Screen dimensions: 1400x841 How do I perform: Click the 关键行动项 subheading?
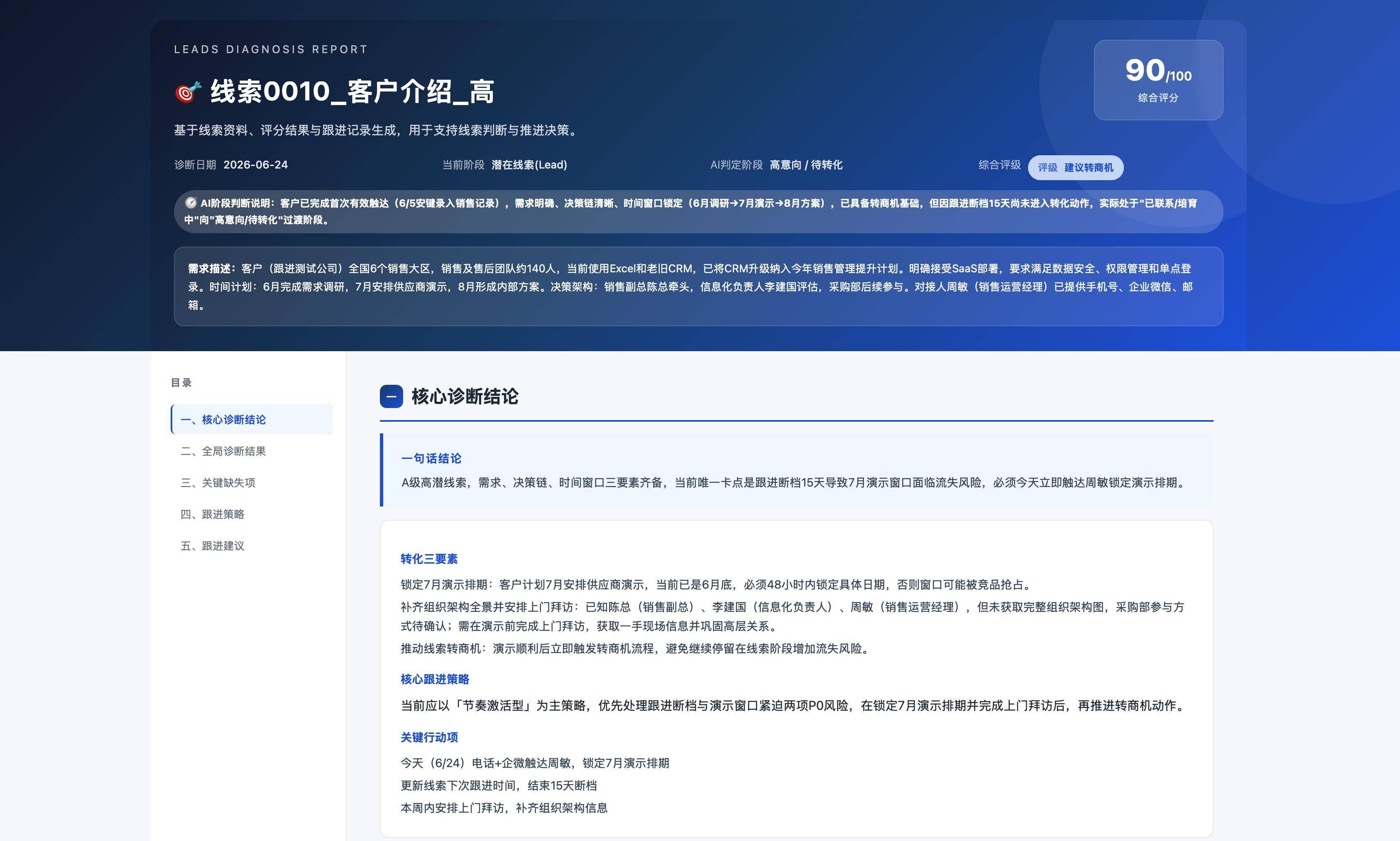(x=429, y=737)
